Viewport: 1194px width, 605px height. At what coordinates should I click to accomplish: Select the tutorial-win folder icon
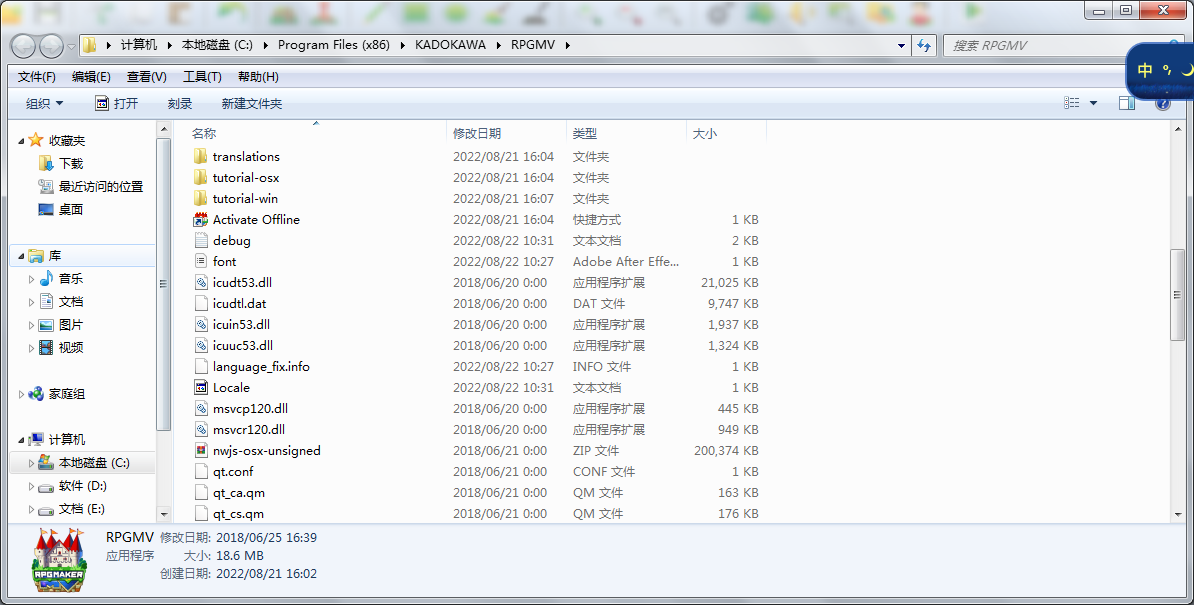(200, 199)
